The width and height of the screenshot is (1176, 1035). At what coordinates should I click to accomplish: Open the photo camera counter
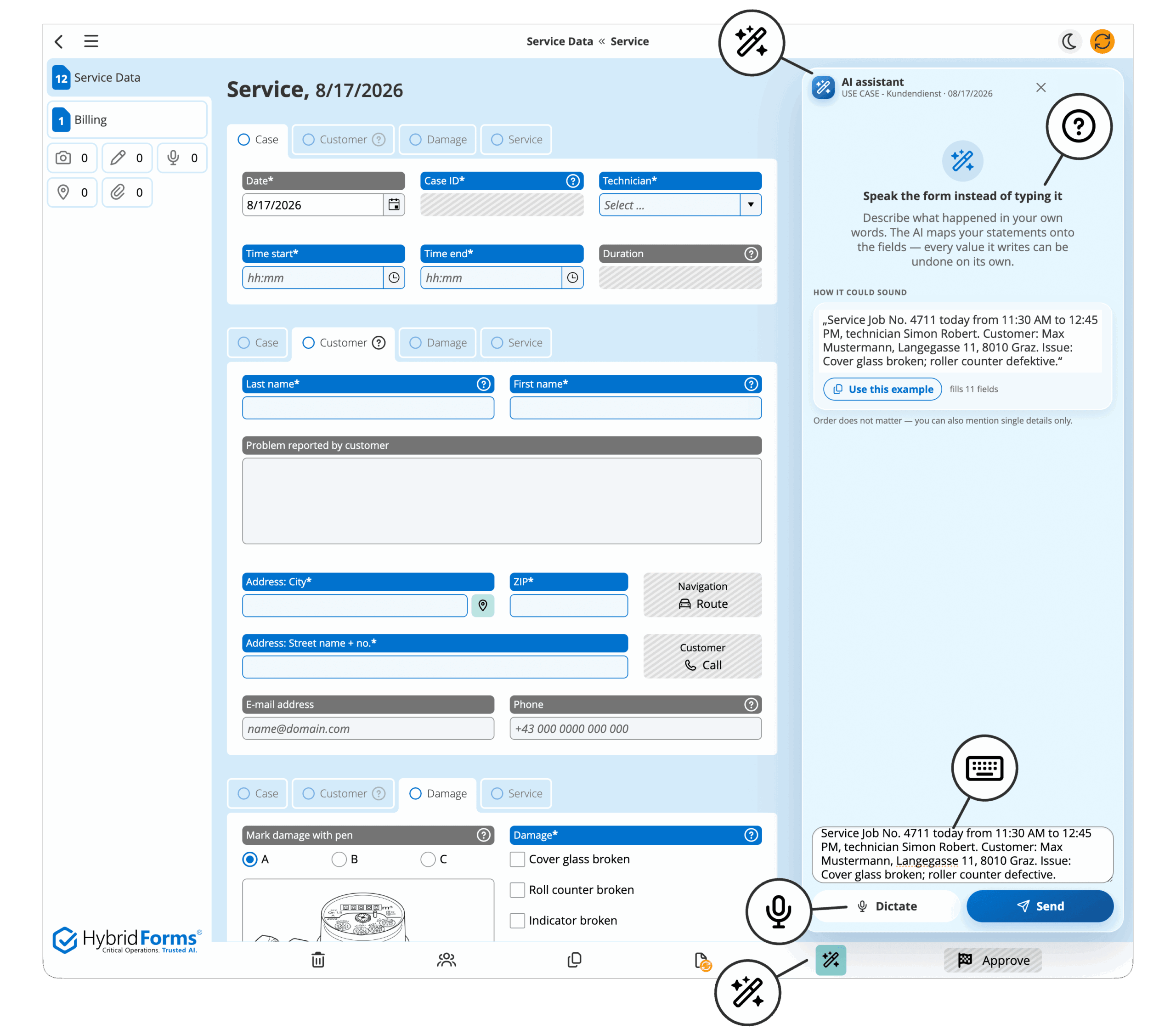tap(72, 158)
